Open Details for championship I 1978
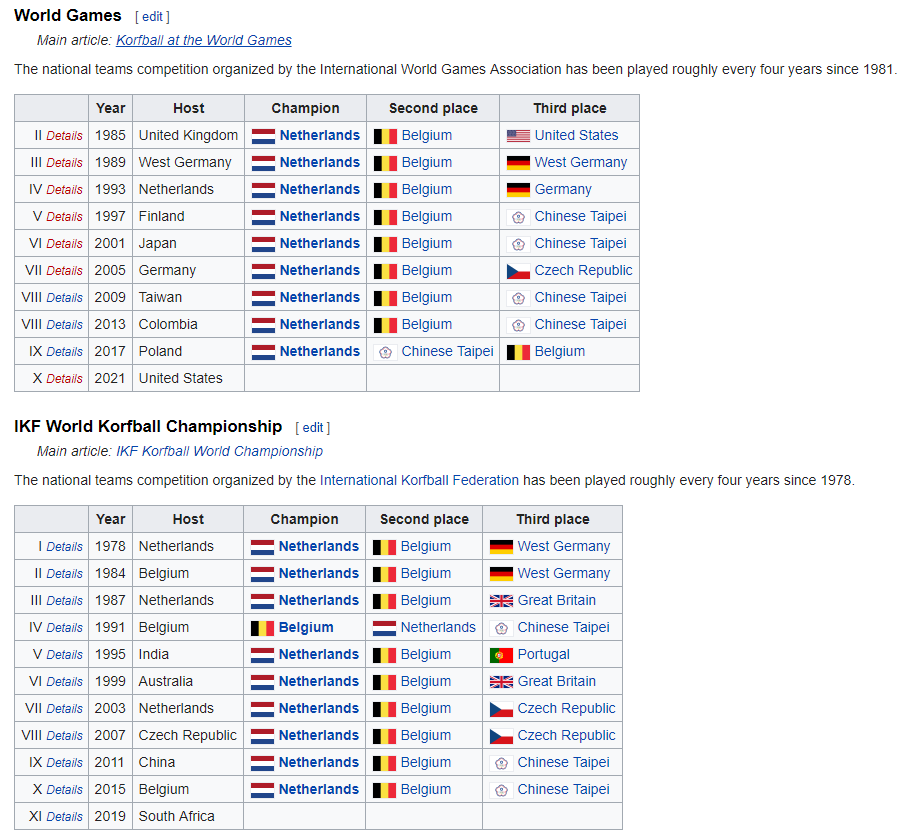The image size is (909, 840). click(64, 547)
